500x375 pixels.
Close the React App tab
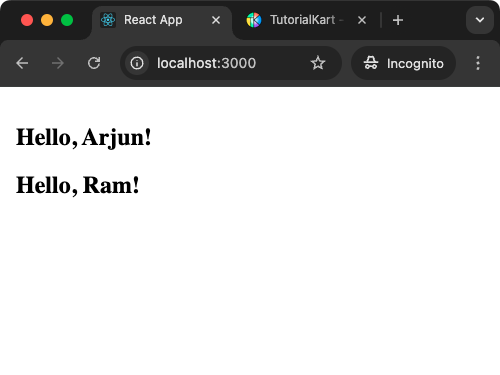click(216, 20)
